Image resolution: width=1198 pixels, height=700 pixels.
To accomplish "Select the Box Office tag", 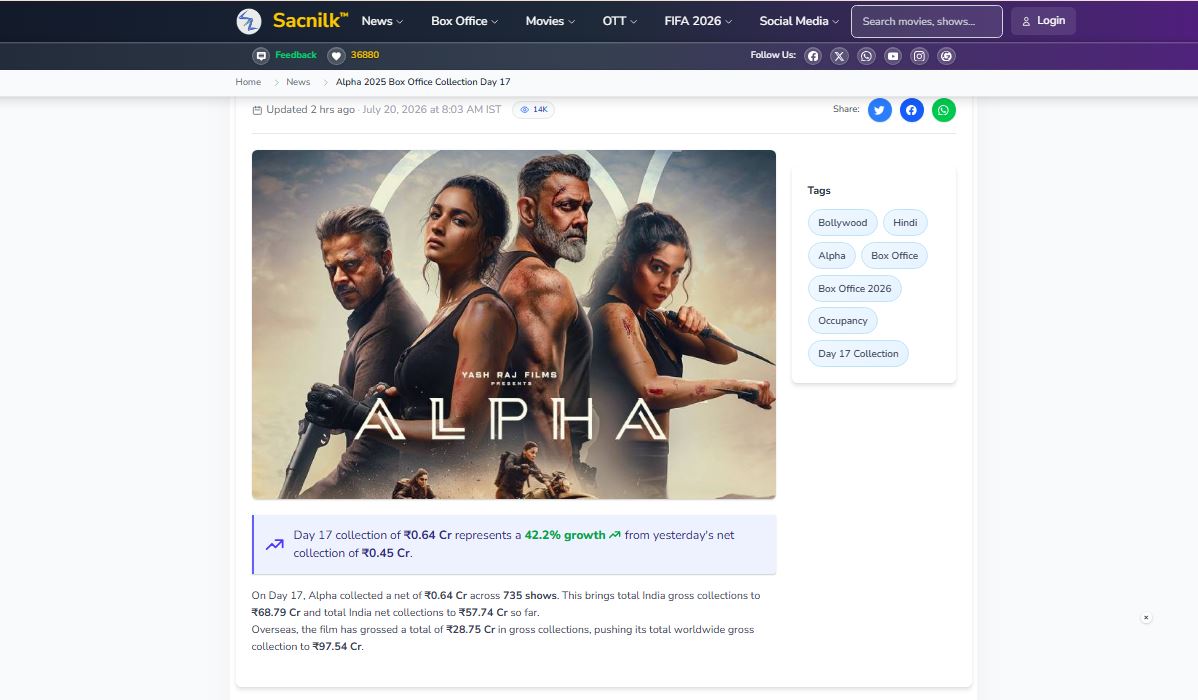I will pos(895,255).
